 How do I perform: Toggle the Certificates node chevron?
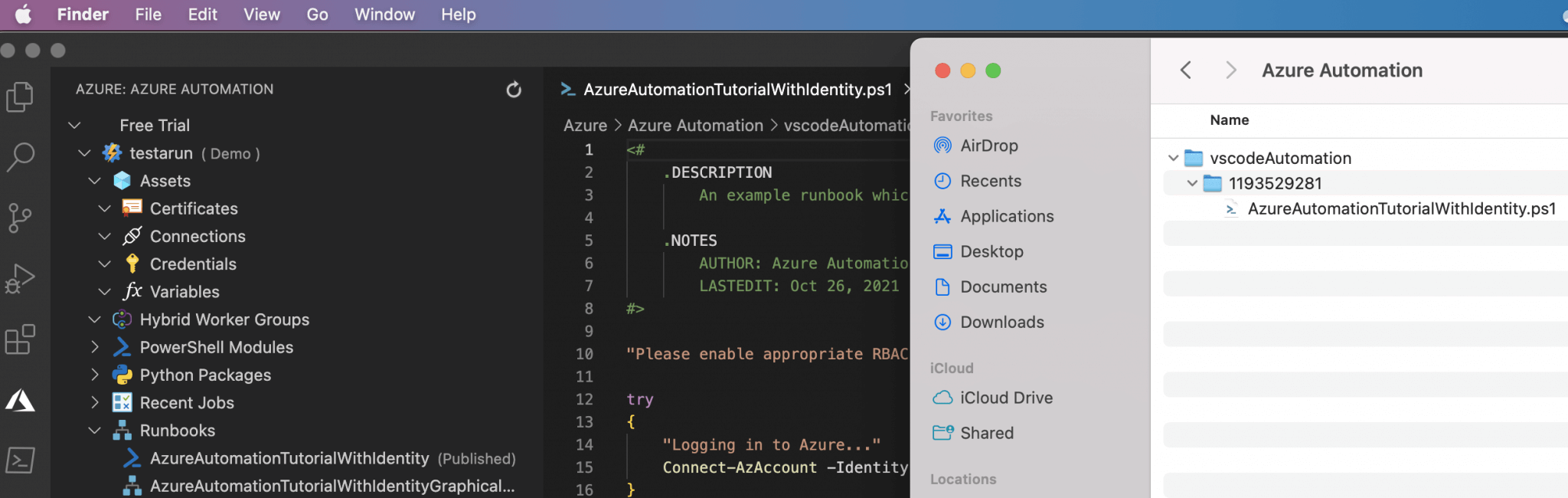[x=104, y=208]
